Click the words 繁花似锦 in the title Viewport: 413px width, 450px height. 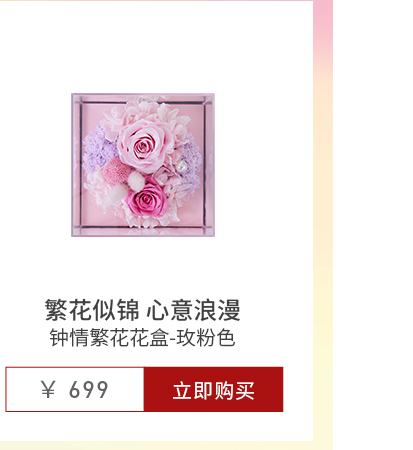click(x=92, y=310)
